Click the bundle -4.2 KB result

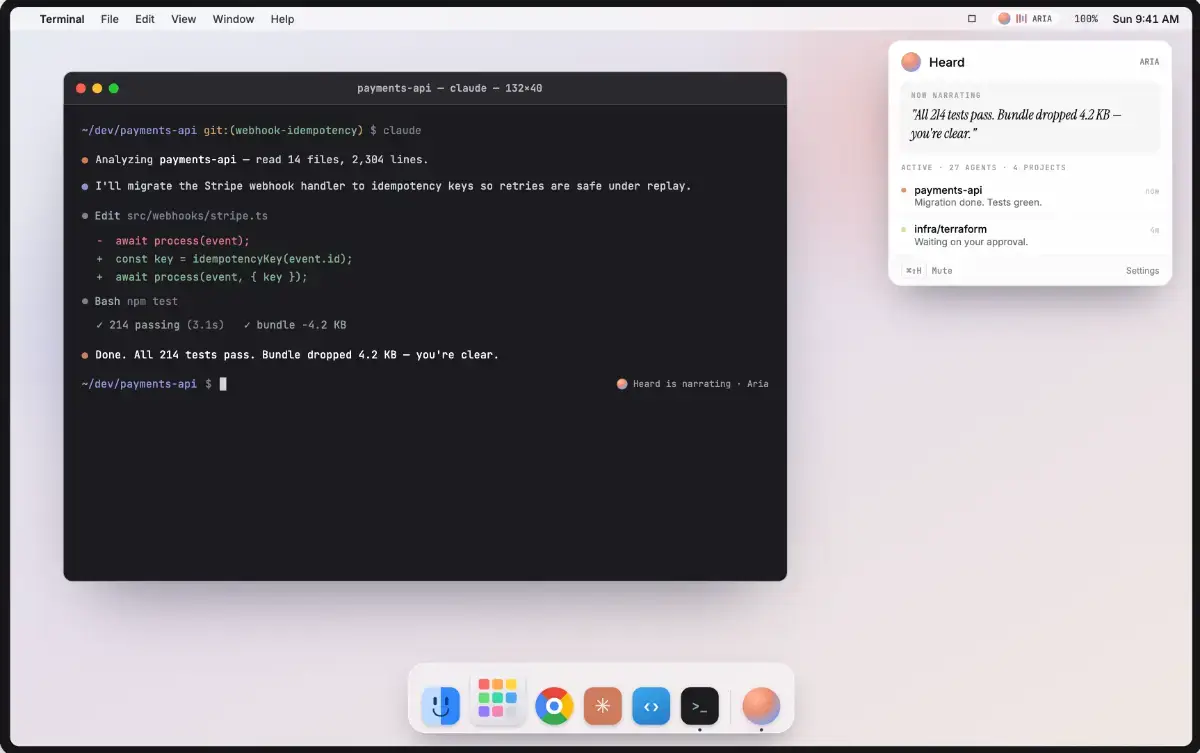pos(295,325)
